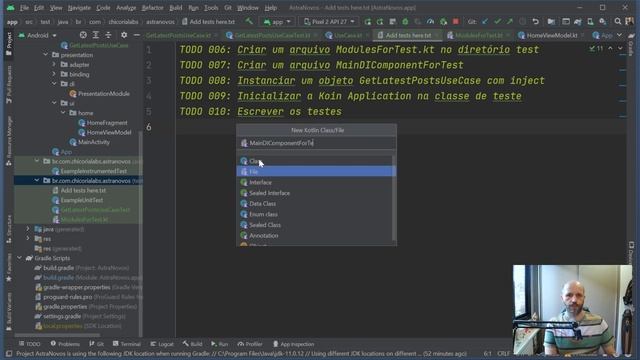640x360 pixels.
Task: Collapse the home folder
Action: (x=63, y=113)
